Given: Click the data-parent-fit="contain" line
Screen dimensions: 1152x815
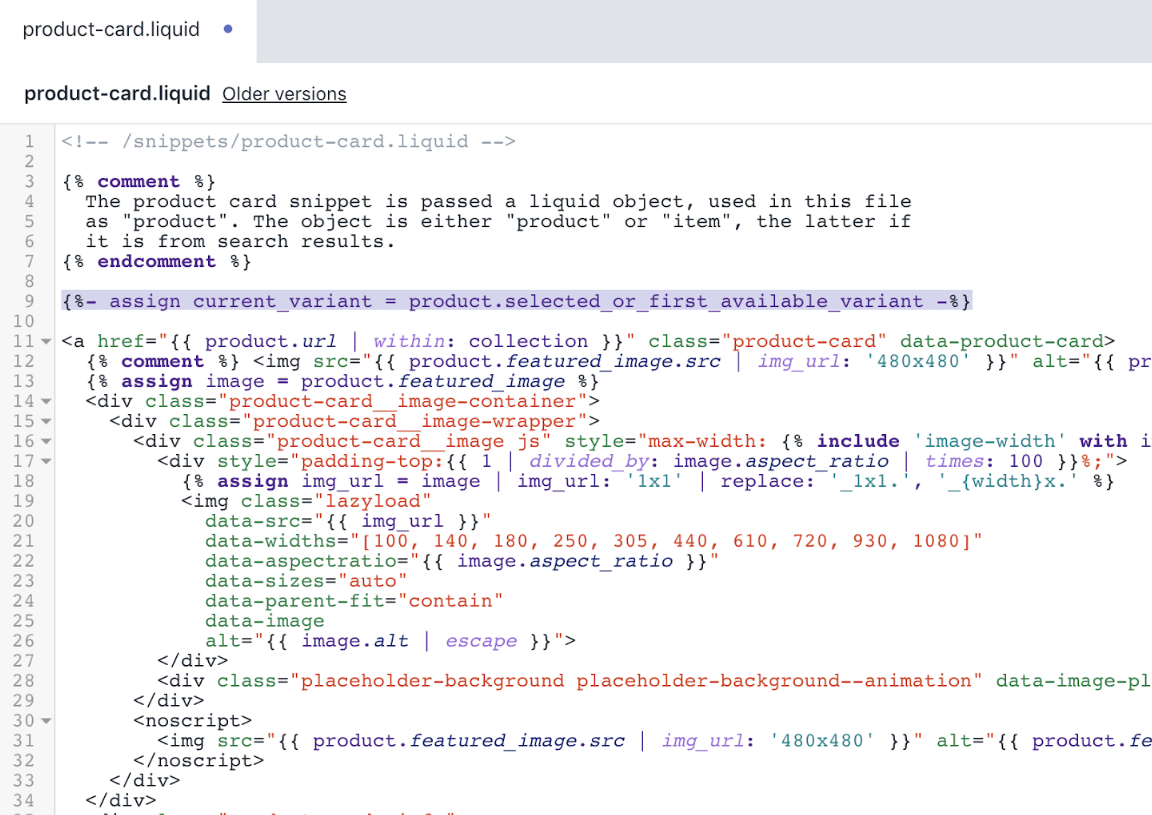Looking at the screenshot, I should tap(354, 601).
